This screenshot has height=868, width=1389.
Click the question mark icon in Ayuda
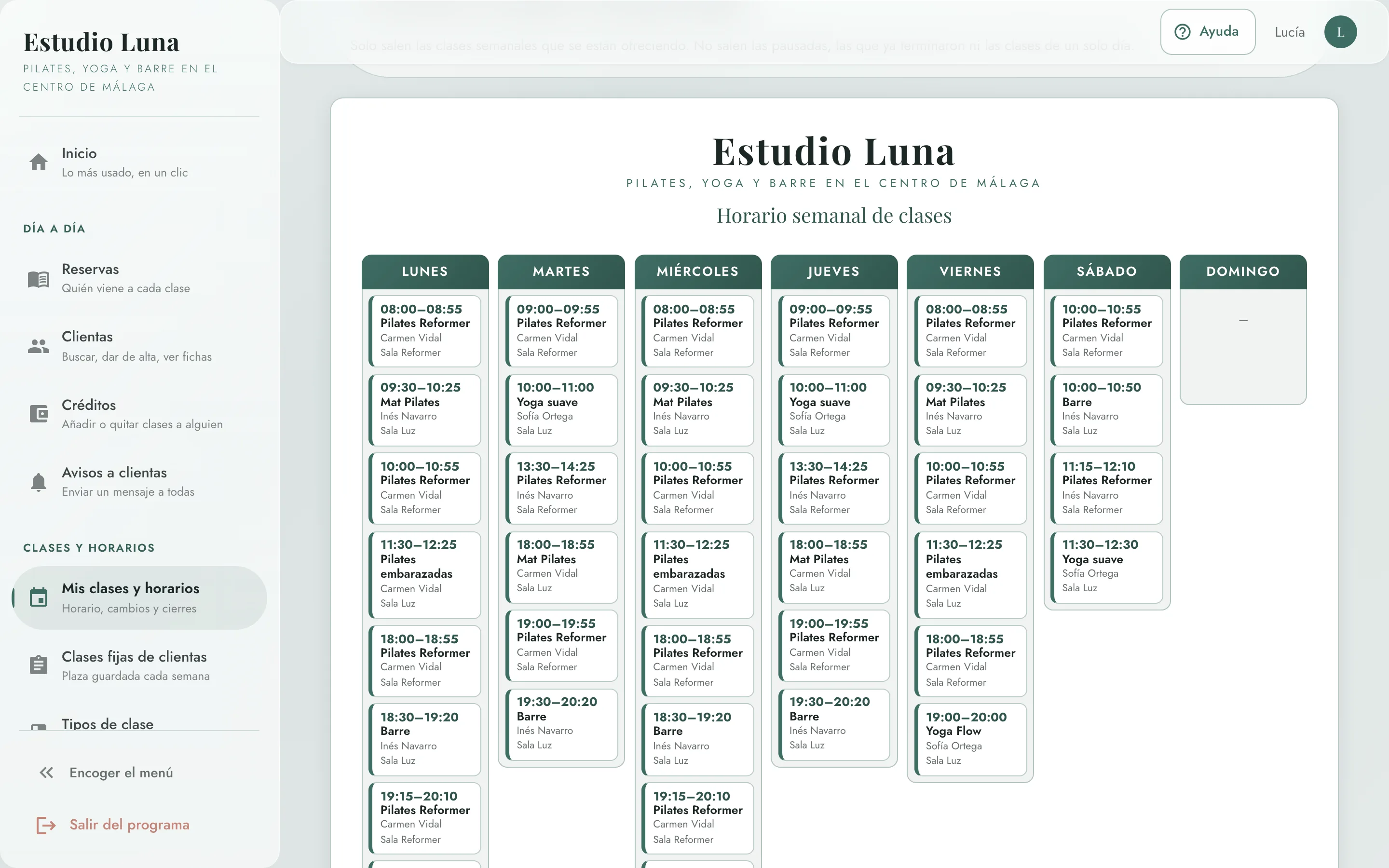coord(1183,31)
